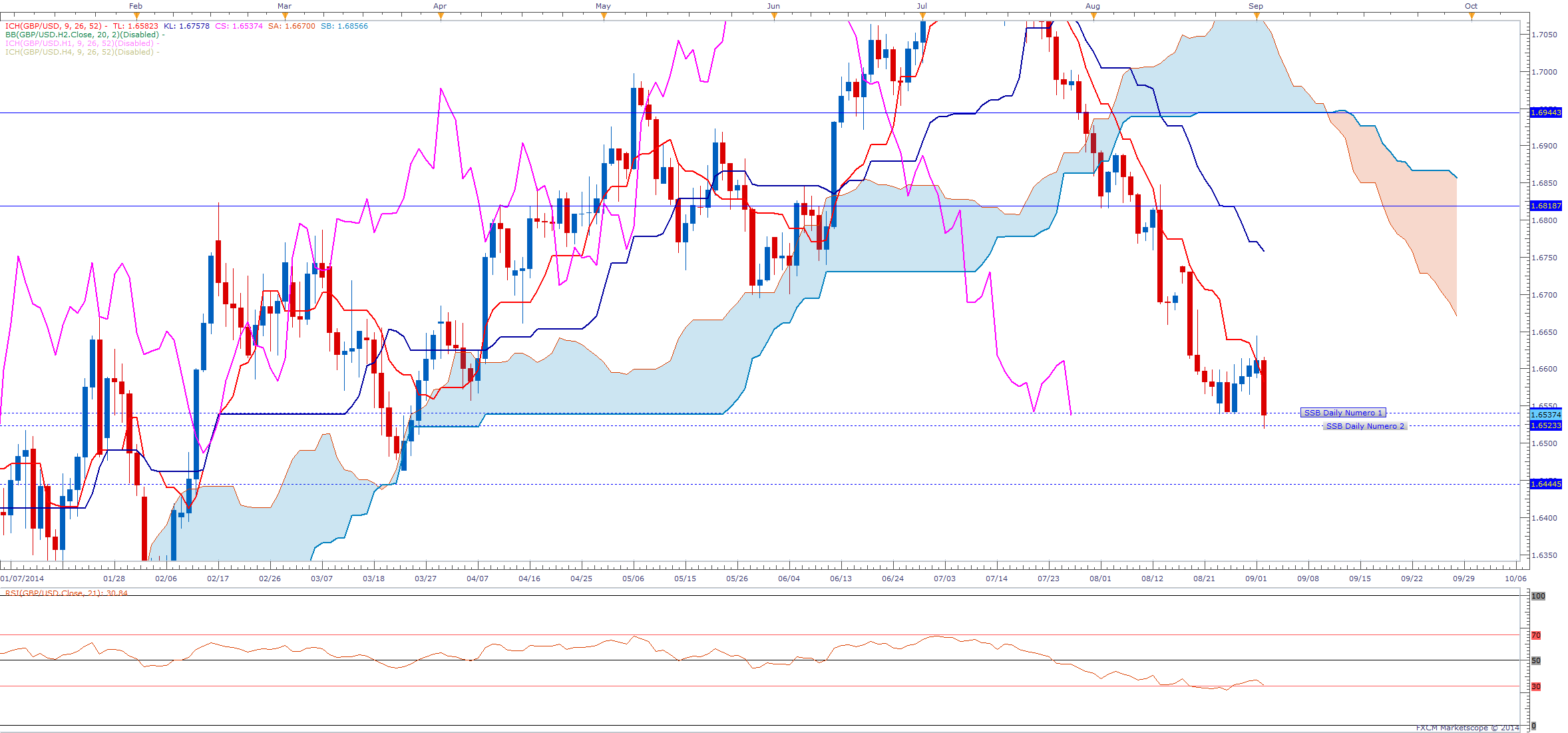Select the RSI(GBP/USD.Close, 21) indicator label

67,593
